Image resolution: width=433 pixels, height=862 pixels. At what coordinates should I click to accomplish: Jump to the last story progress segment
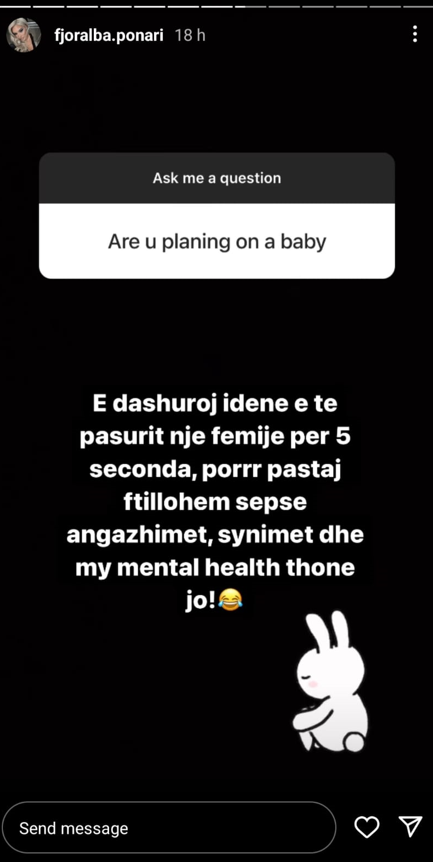point(418,7)
